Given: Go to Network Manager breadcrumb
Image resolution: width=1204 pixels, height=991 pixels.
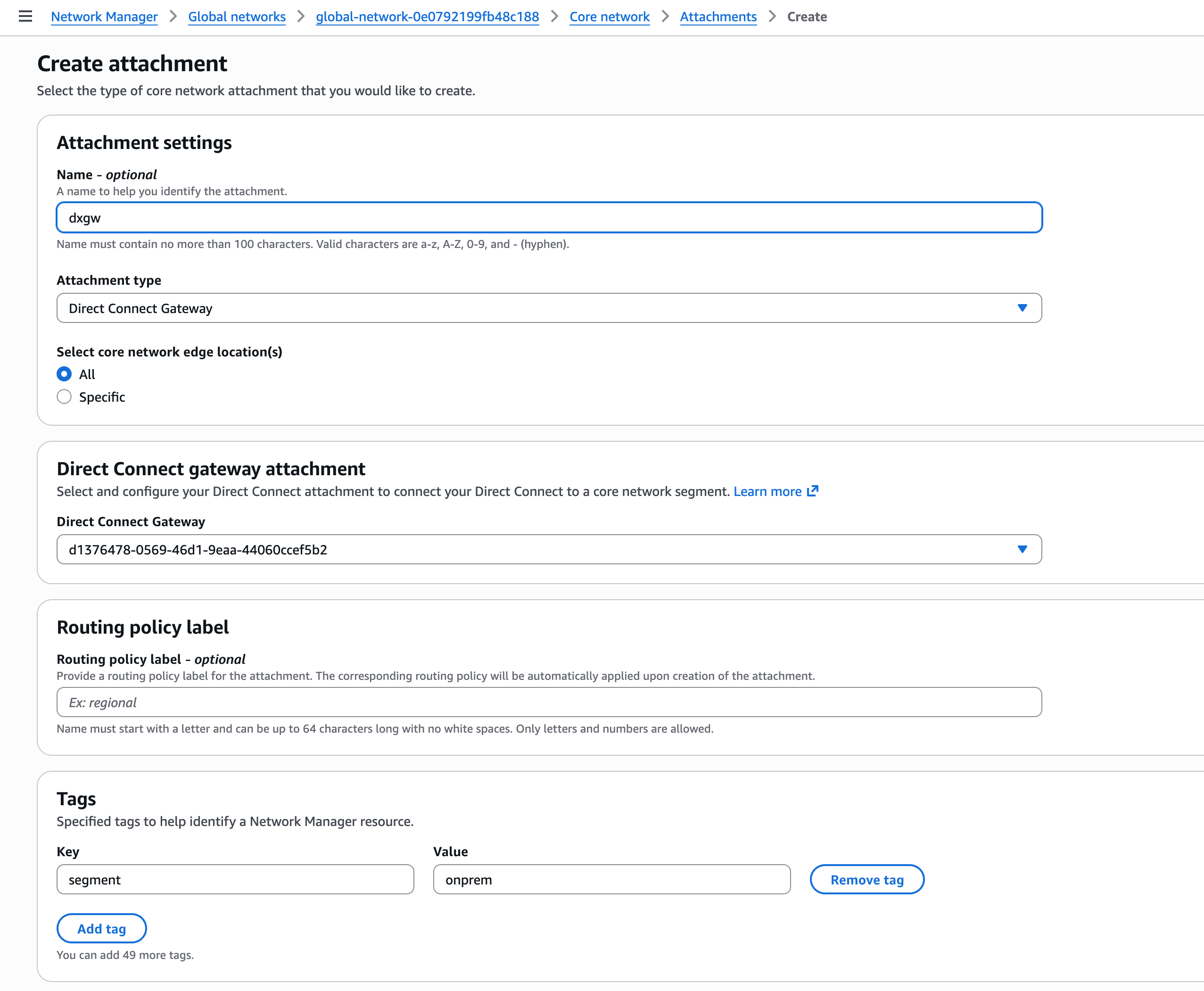Looking at the screenshot, I should click(x=104, y=17).
